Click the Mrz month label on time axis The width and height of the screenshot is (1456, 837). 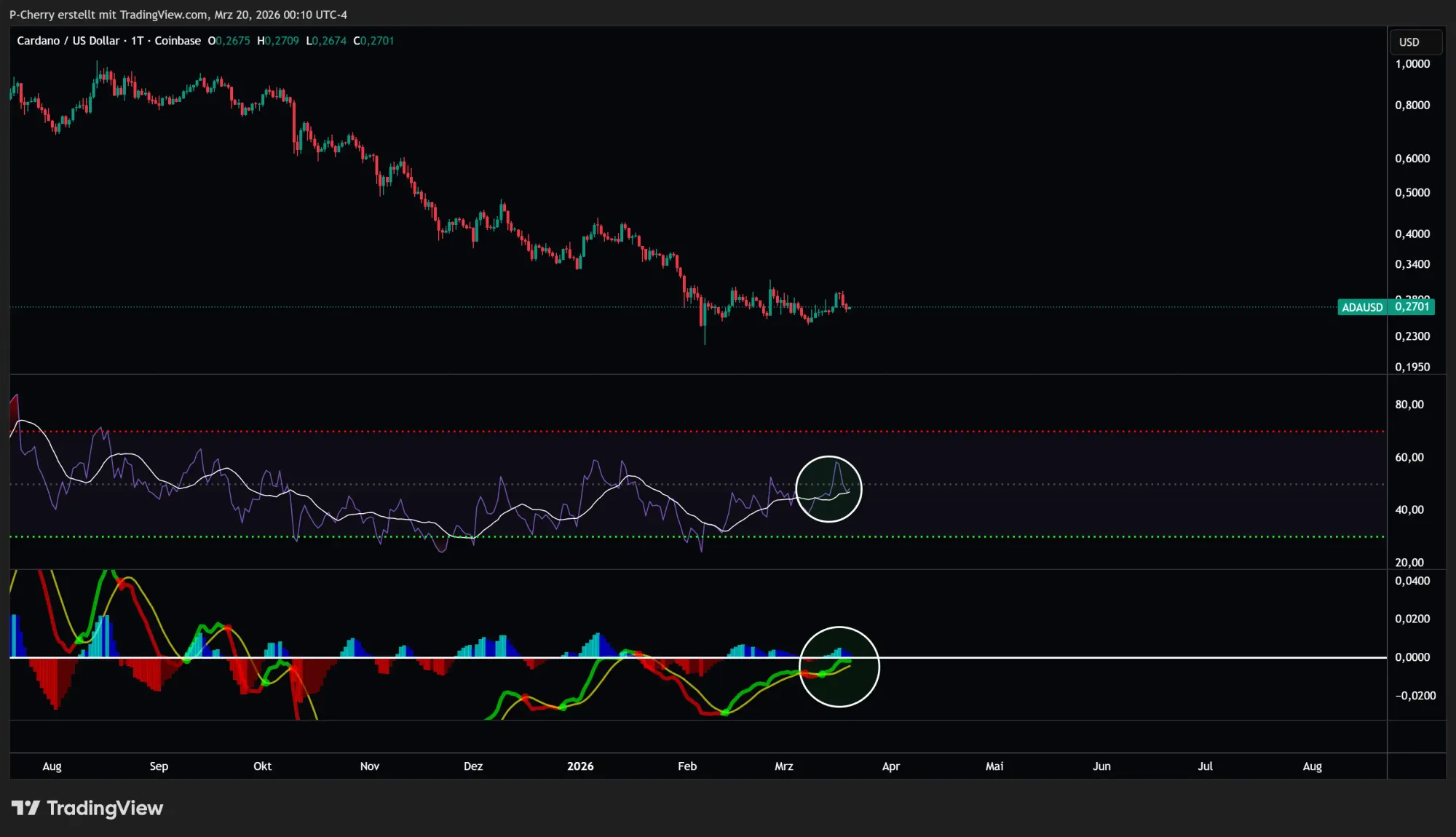[x=783, y=766]
